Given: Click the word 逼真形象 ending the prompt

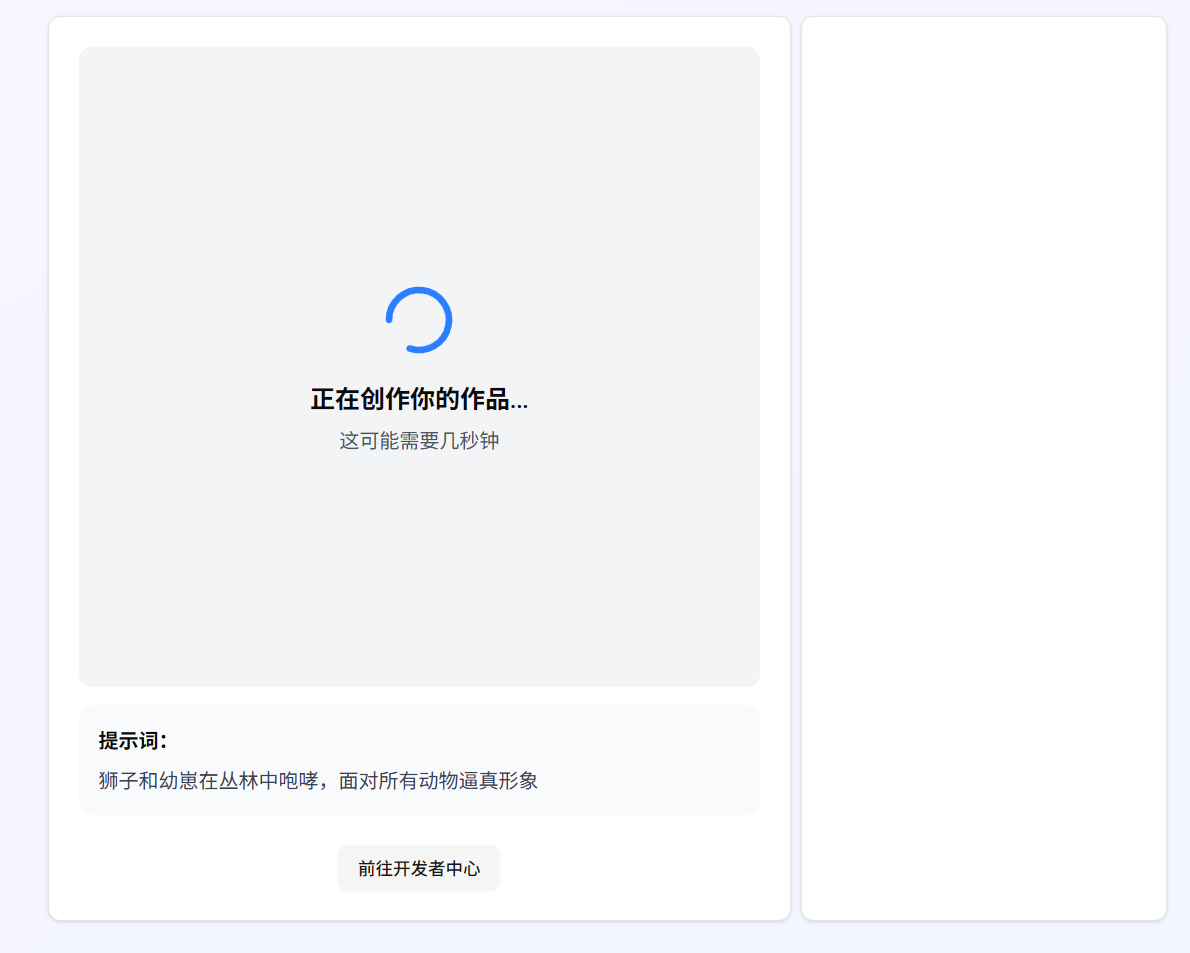Looking at the screenshot, I should coord(498,781).
